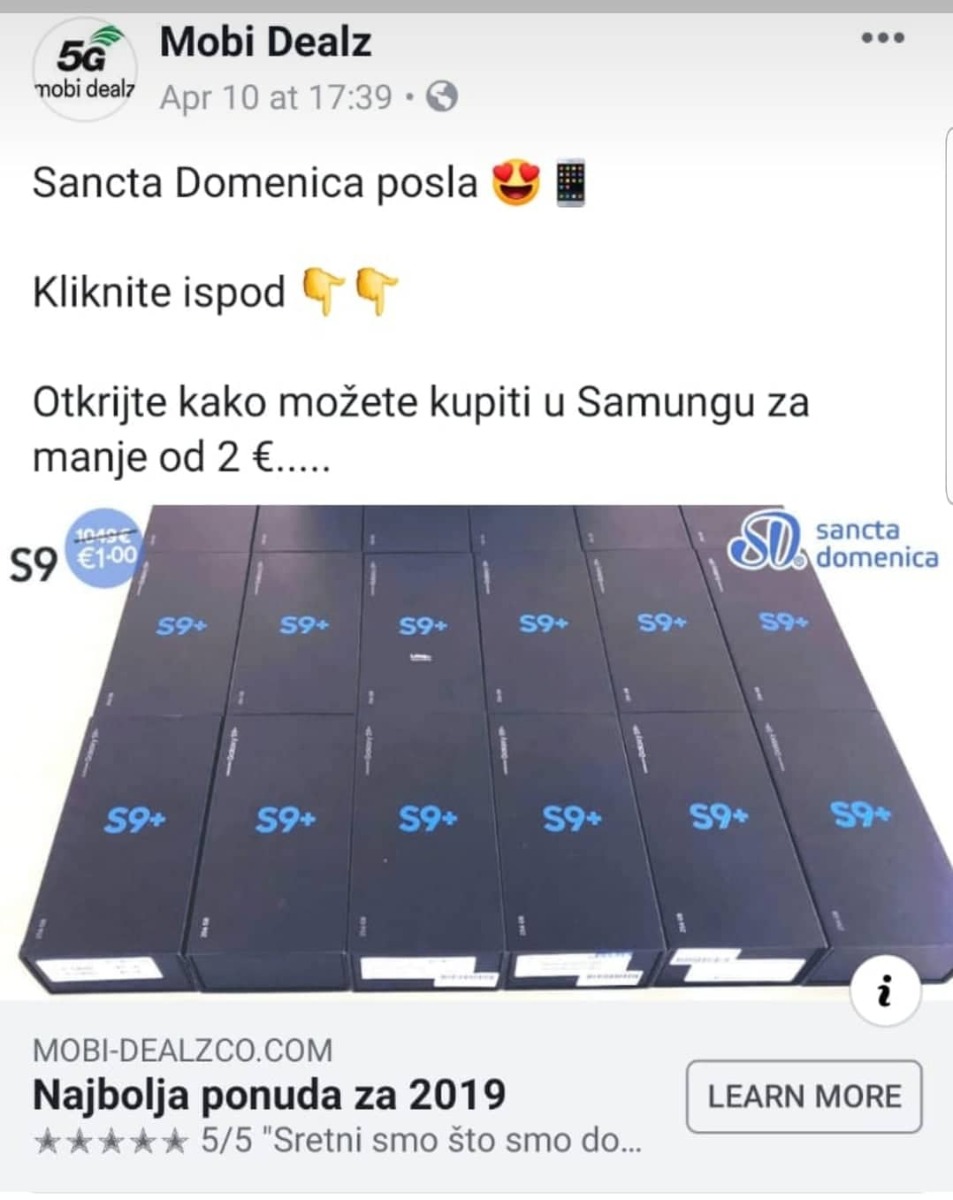953x1200 pixels.
Task: Click the Mobi Dealz 5G profile picture
Action: coord(85,68)
